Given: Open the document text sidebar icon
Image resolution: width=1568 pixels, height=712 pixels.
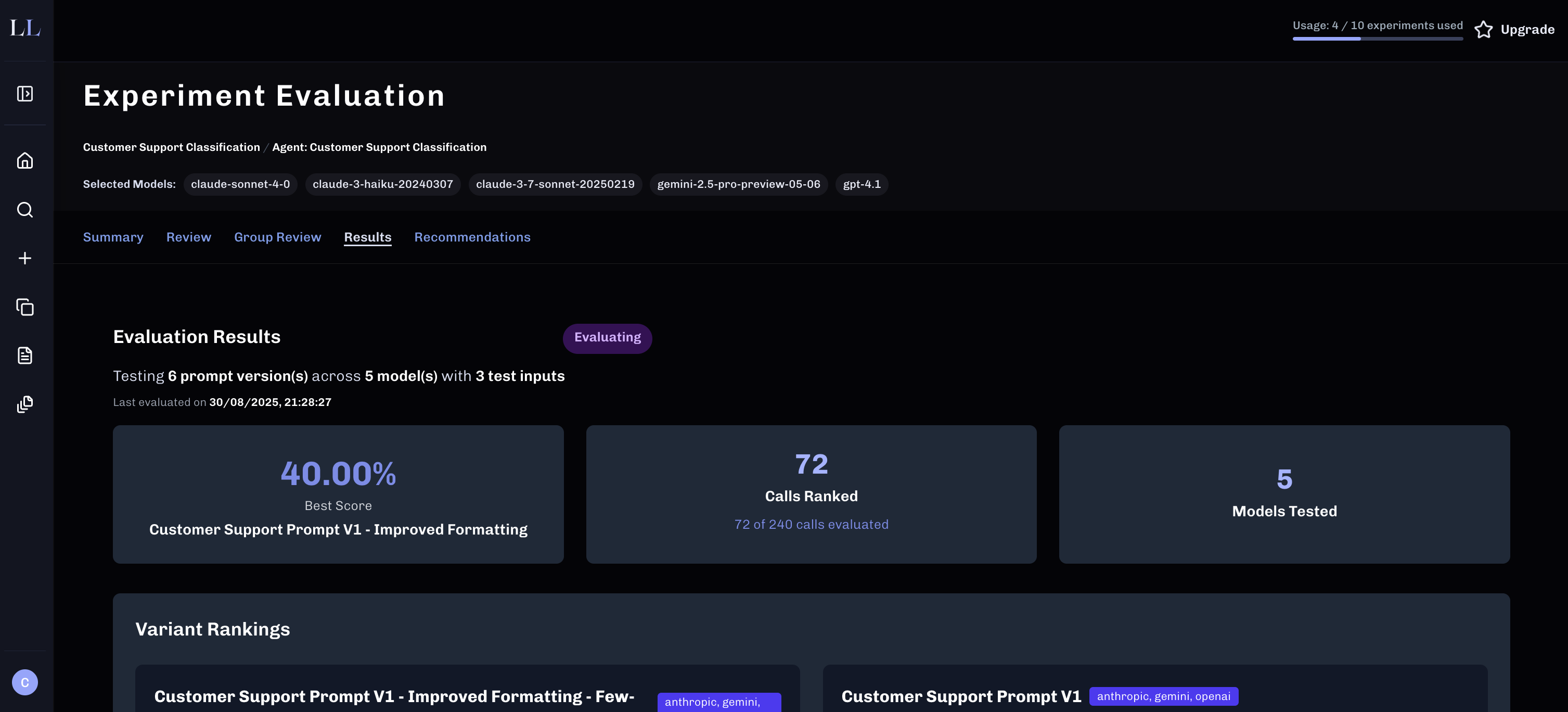Looking at the screenshot, I should coord(25,355).
